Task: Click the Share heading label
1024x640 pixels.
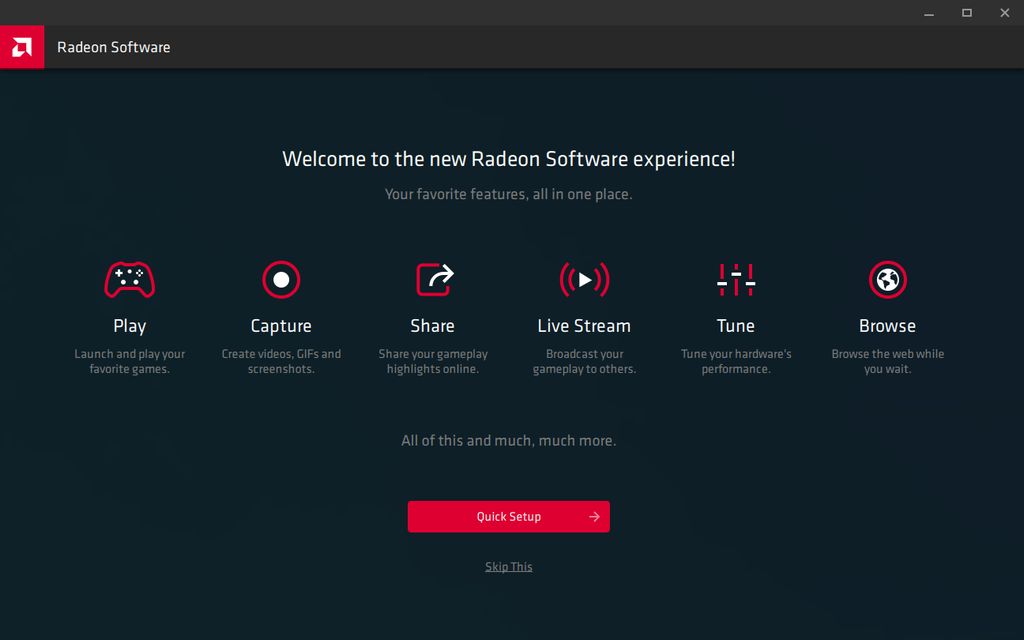Action: (x=432, y=326)
